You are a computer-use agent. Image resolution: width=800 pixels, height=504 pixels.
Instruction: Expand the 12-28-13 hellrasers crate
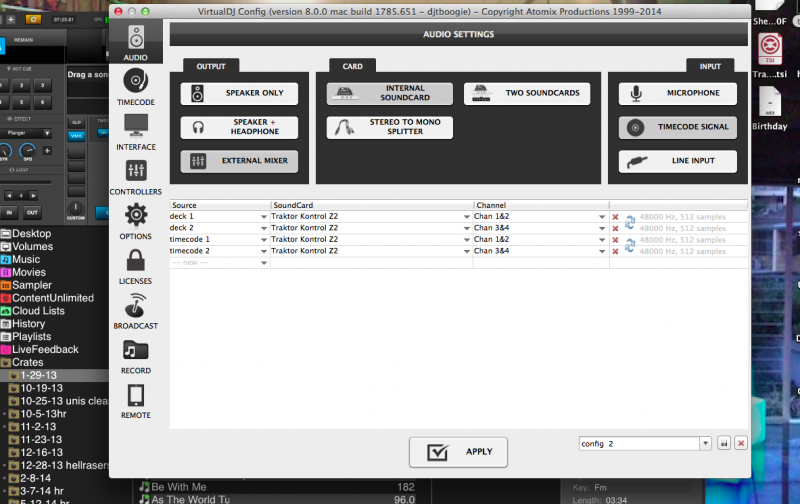click(4, 465)
